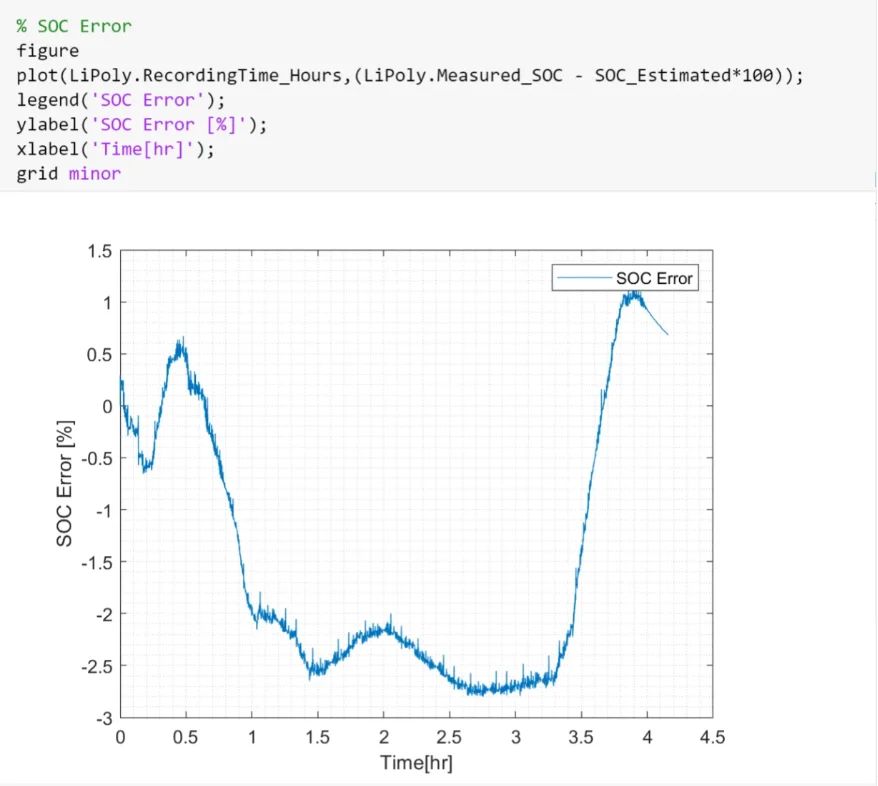The height and width of the screenshot is (786, 878).
Task: Click the '% SOC Error' comment line
Action: point(74,26)
